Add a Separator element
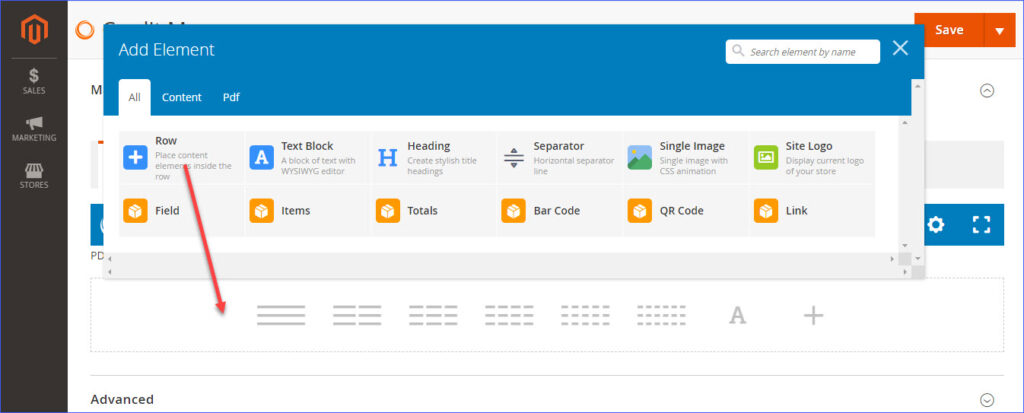The height and width of the screenshot is (413, 1024). coord(559,157)
